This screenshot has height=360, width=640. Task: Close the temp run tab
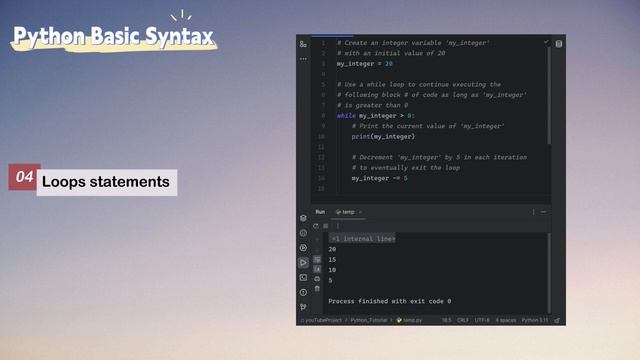(360, 212)
